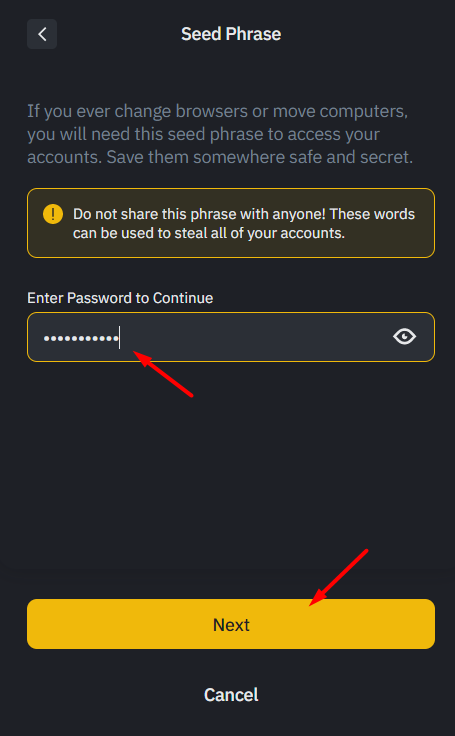Reveal the password with the eye icon
Screen dimensions: 455x736
[x=404, y=337]
